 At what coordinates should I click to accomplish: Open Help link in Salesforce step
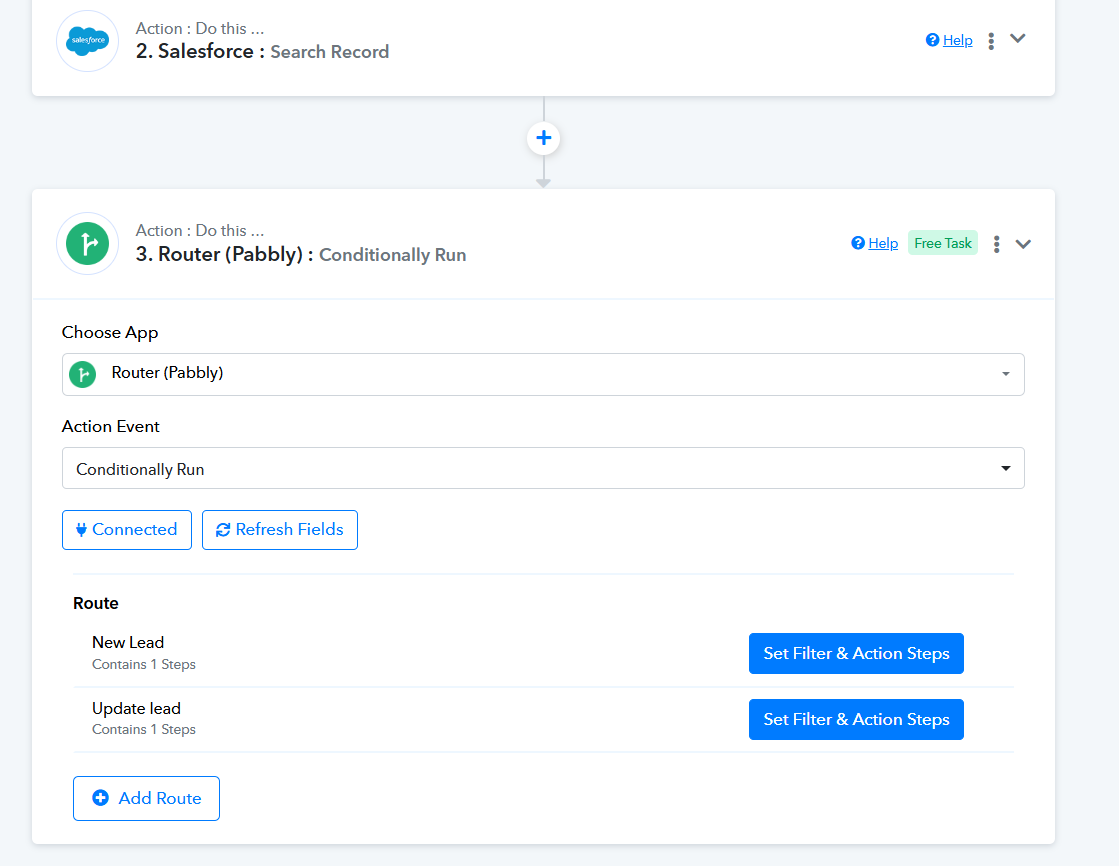957,40
